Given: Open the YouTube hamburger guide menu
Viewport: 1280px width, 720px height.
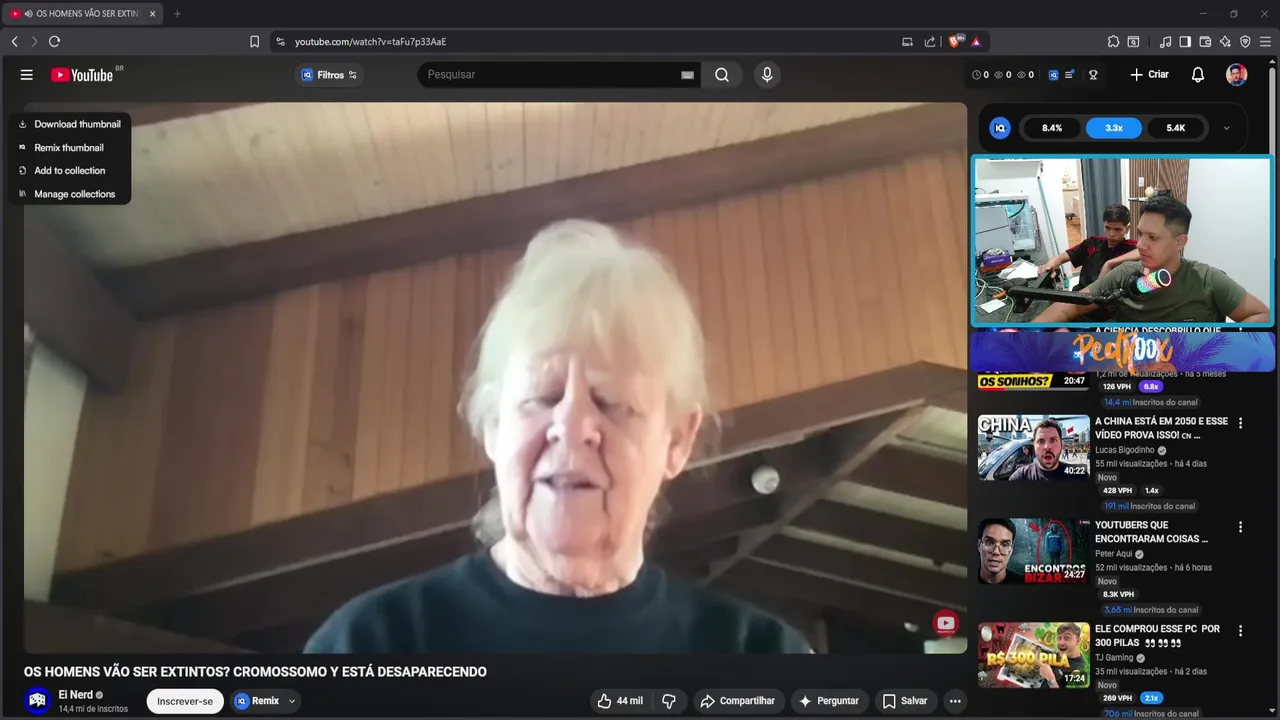Looking at the screenshot, I should click(x=27, y=75).
